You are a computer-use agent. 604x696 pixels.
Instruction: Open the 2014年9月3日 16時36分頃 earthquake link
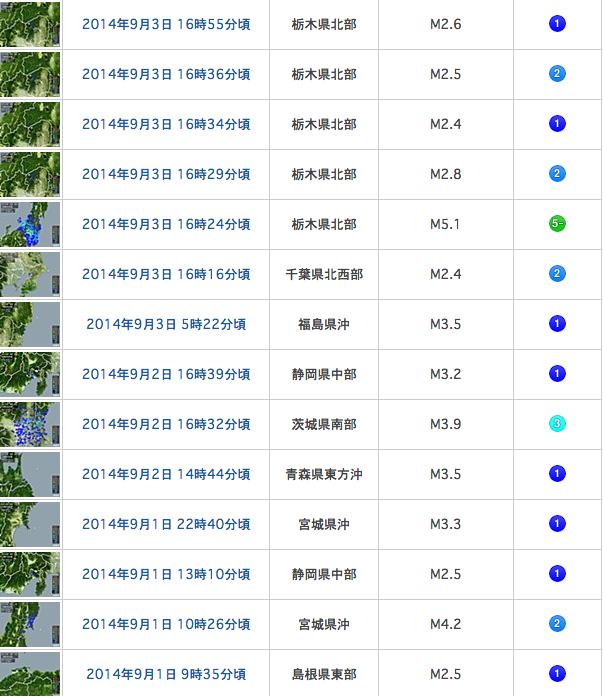pos(166,74)
